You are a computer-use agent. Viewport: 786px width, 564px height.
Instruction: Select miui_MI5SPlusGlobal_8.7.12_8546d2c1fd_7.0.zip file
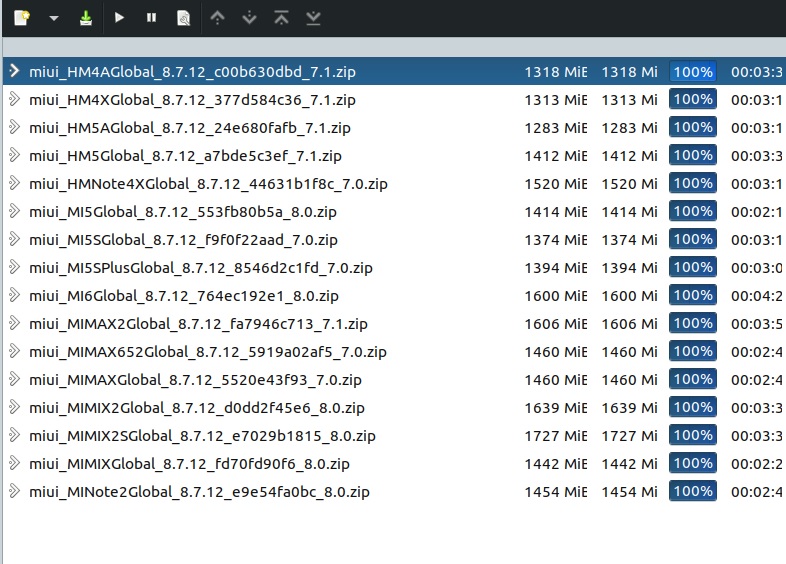point(201,268)
